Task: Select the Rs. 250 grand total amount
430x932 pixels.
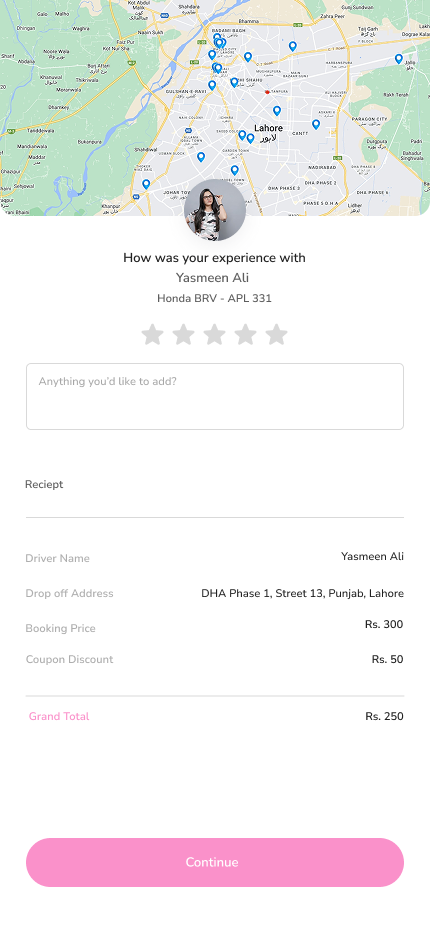Action: tap(384, 716)
